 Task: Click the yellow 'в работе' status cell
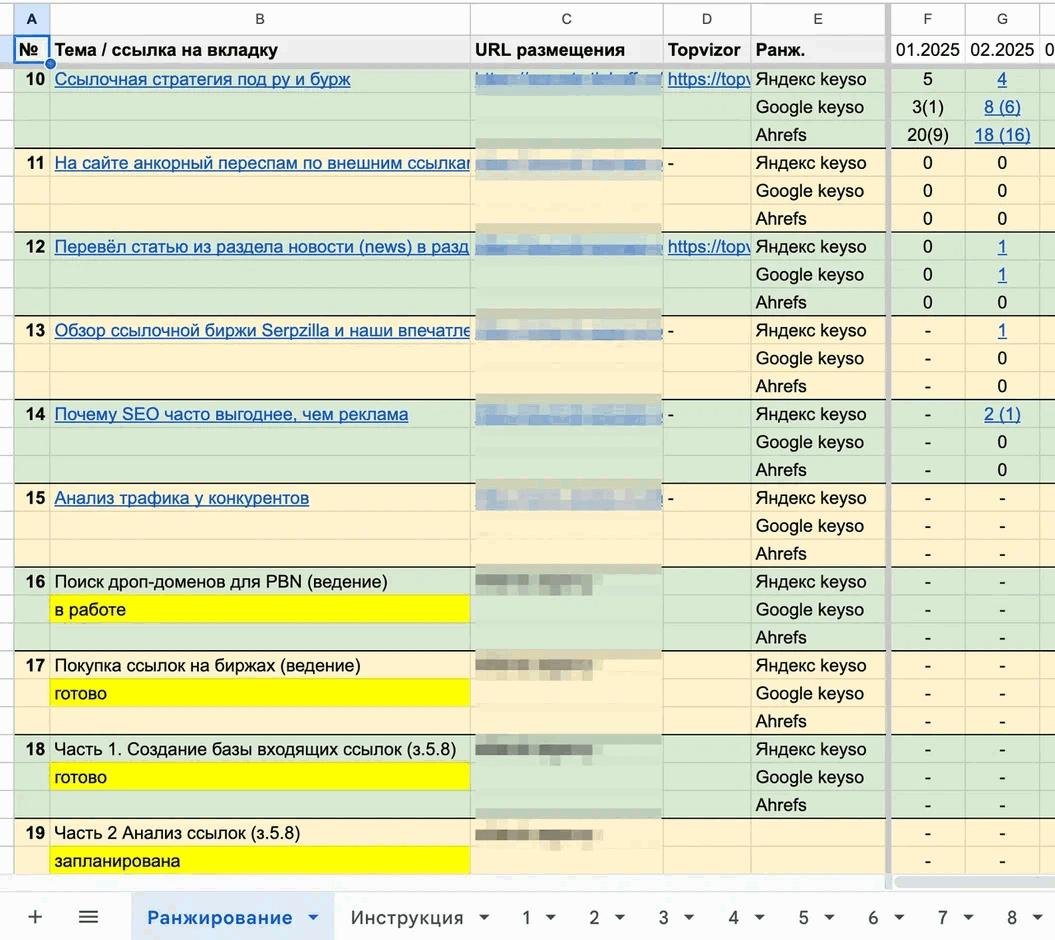click(260, 610)
